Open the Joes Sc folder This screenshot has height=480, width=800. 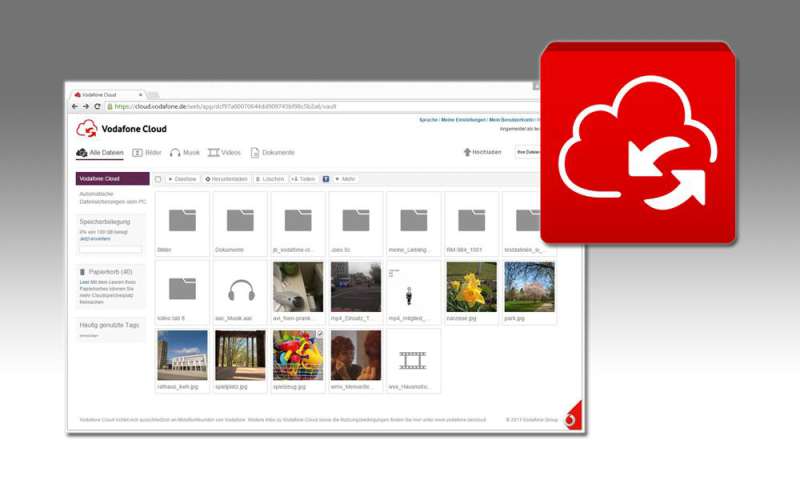356,223
